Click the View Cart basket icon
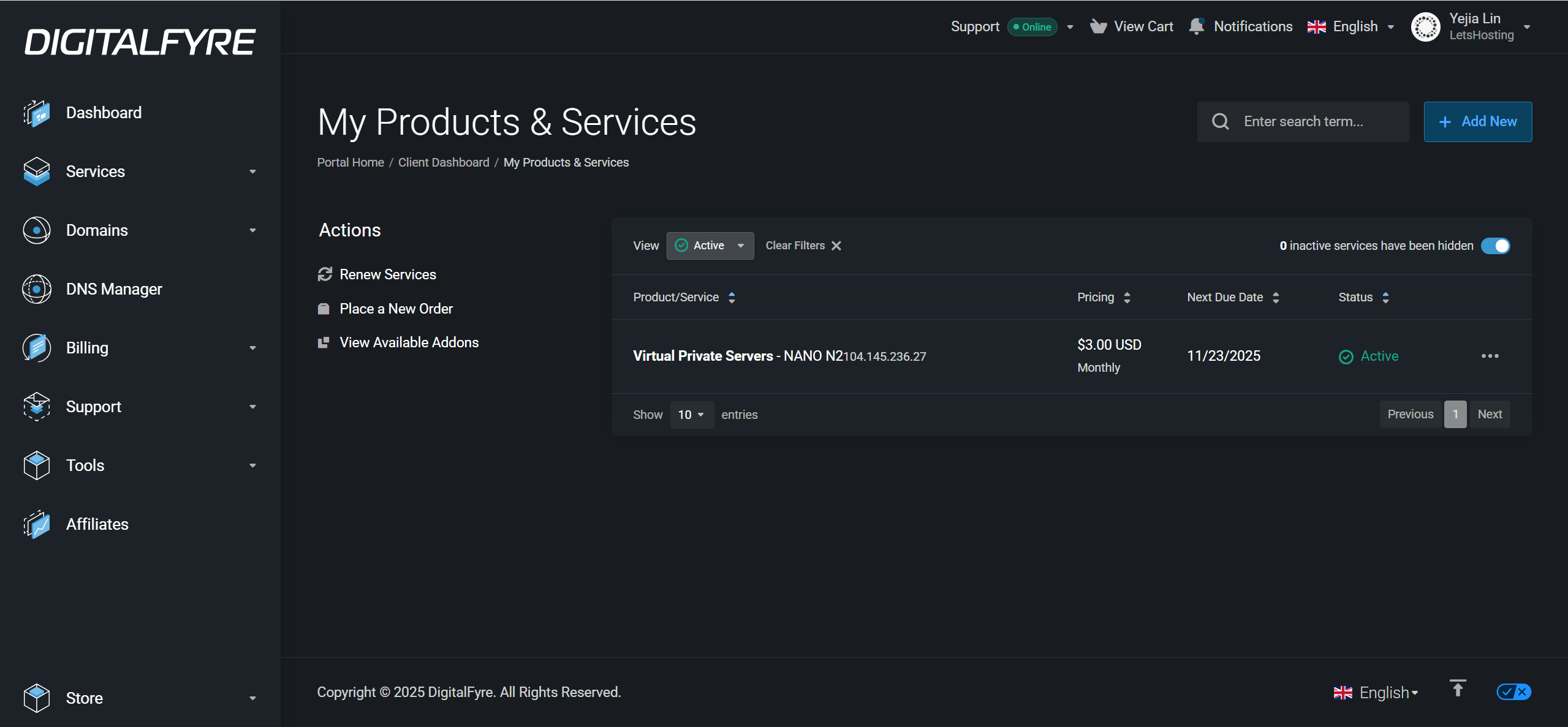Screen dimensions: 1568x727 click(1098, 26)
